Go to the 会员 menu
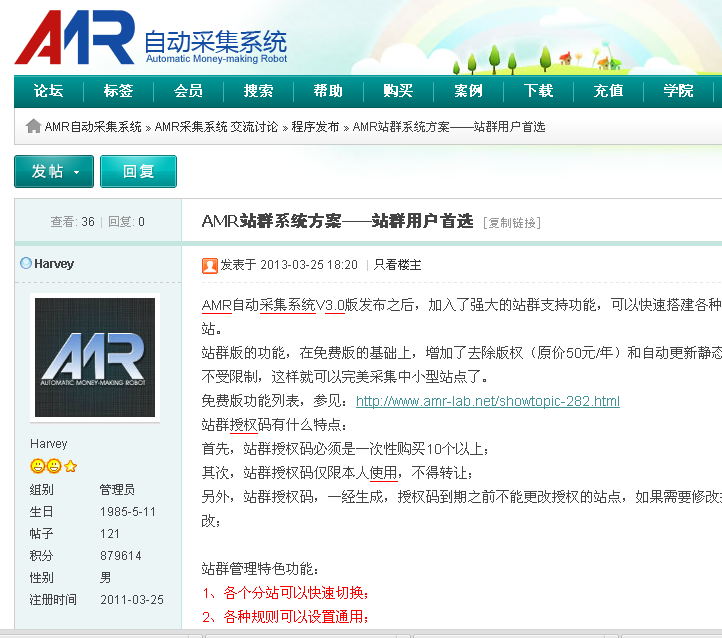Viewport: 722px width, 638px height. point(188,91)
